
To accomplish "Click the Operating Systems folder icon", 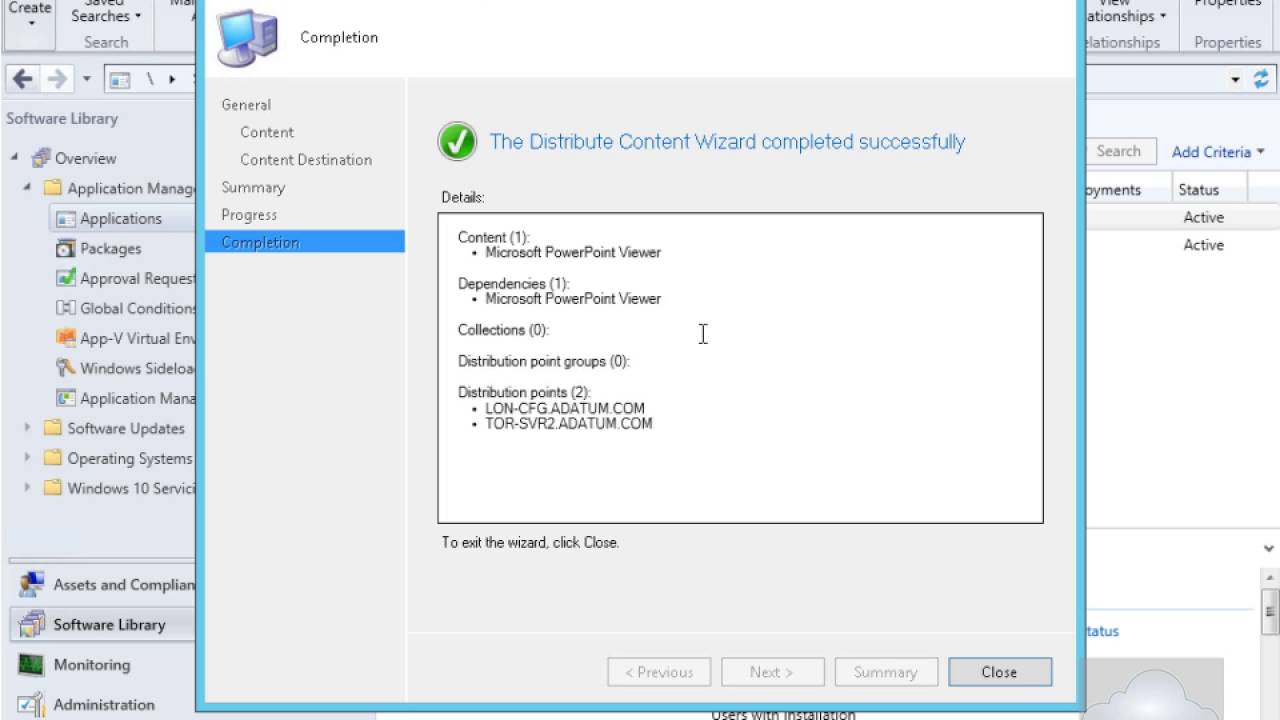I will pyautogui.click(x=53, y=459).
